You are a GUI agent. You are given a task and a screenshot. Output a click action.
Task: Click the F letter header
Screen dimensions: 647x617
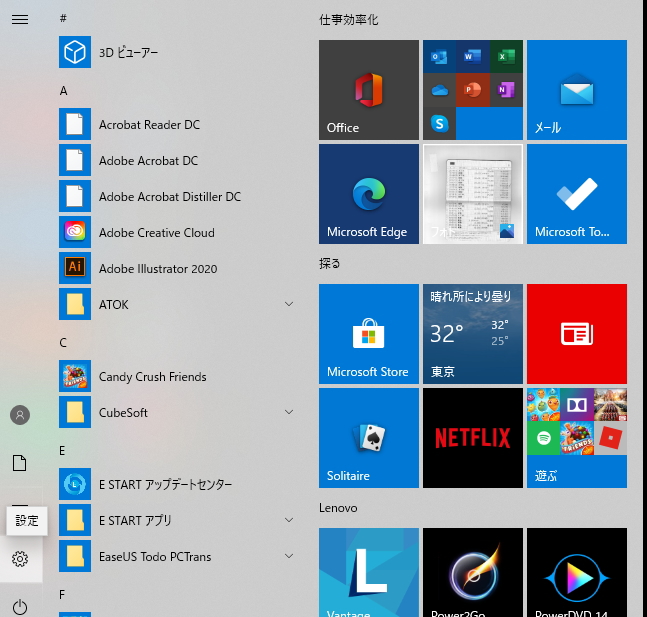(62, 595)
